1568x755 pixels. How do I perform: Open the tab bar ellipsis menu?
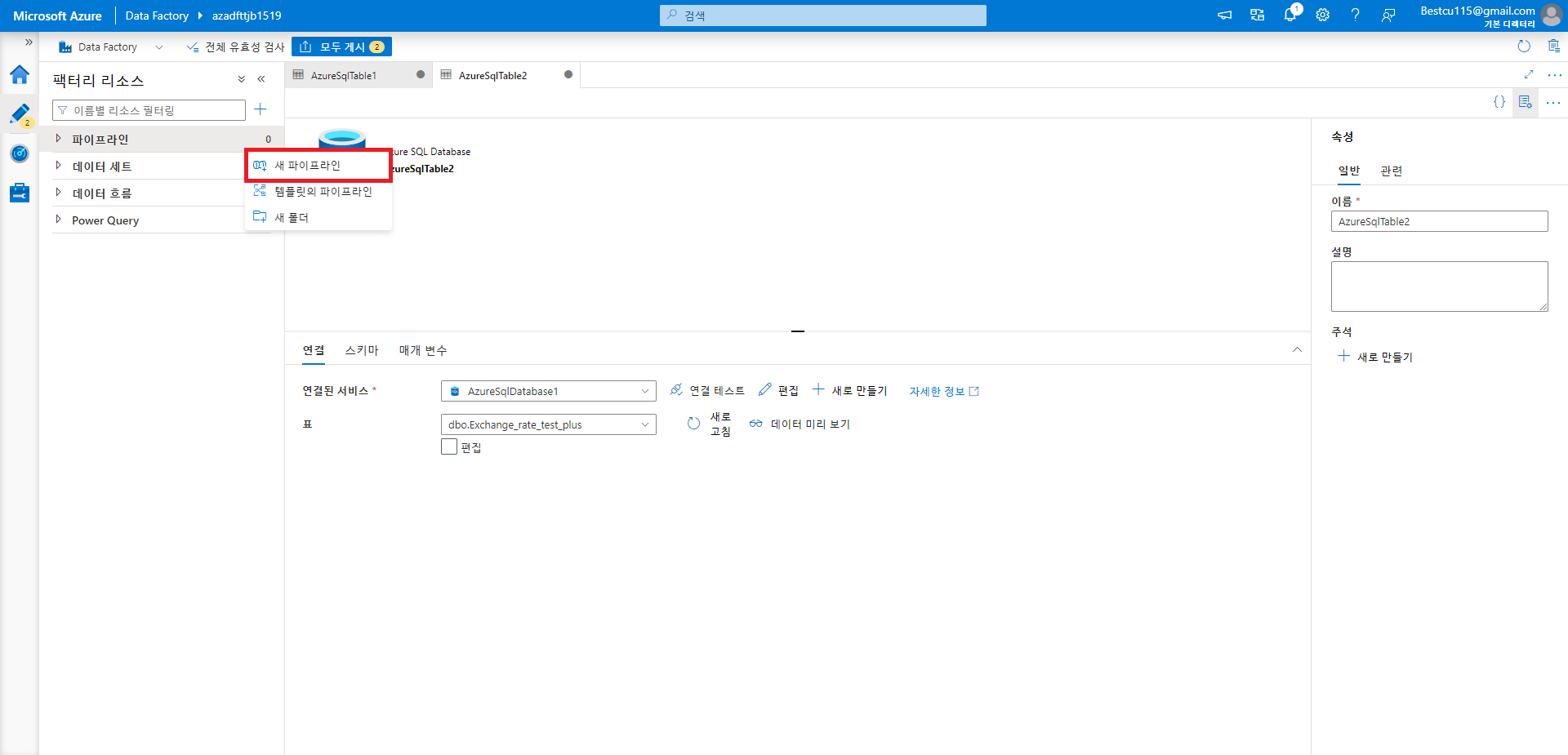[1555, 75]
